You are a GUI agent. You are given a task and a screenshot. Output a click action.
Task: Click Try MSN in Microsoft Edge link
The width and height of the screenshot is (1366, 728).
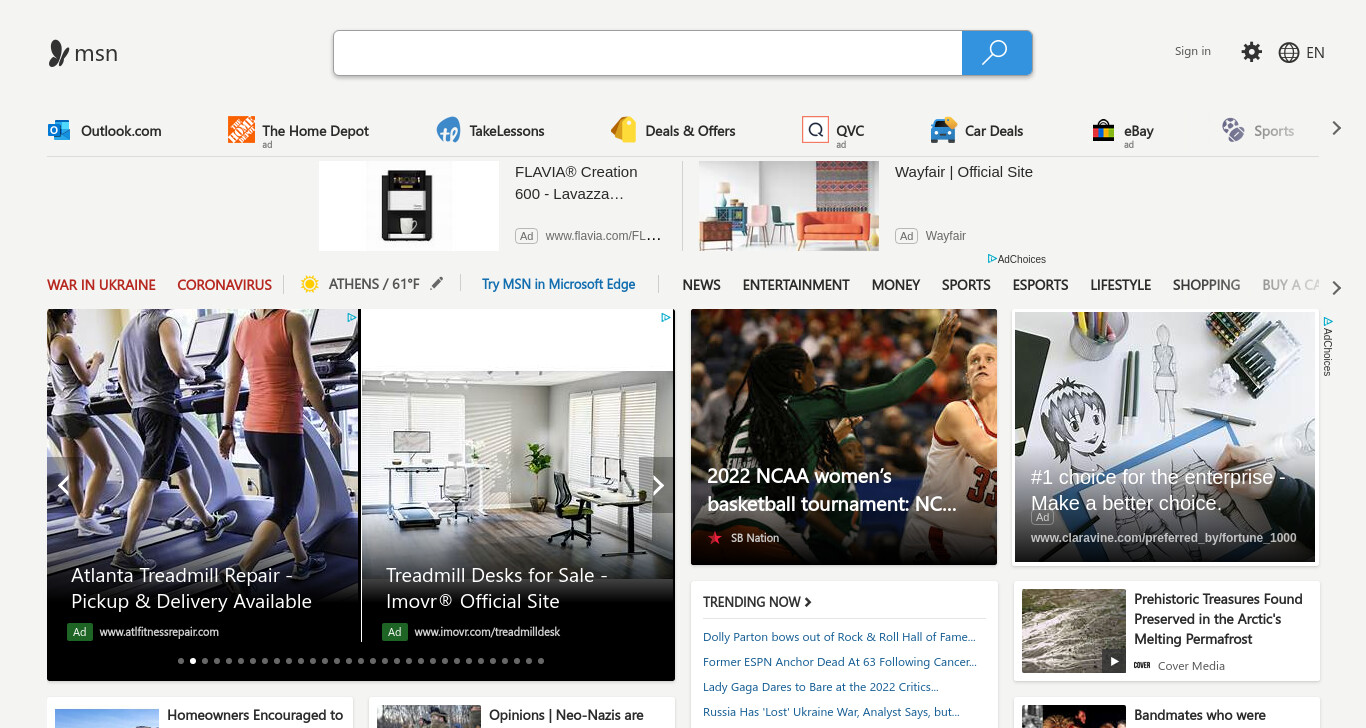[558, 284]
